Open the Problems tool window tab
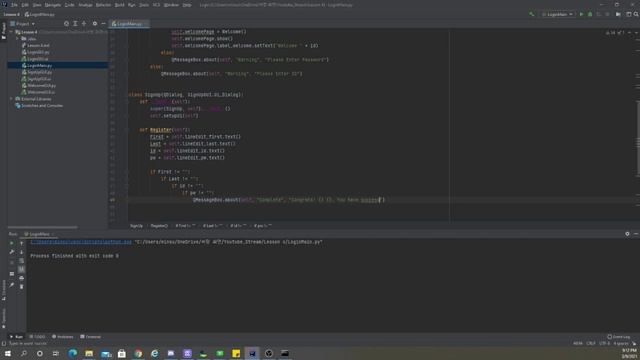 62,337
